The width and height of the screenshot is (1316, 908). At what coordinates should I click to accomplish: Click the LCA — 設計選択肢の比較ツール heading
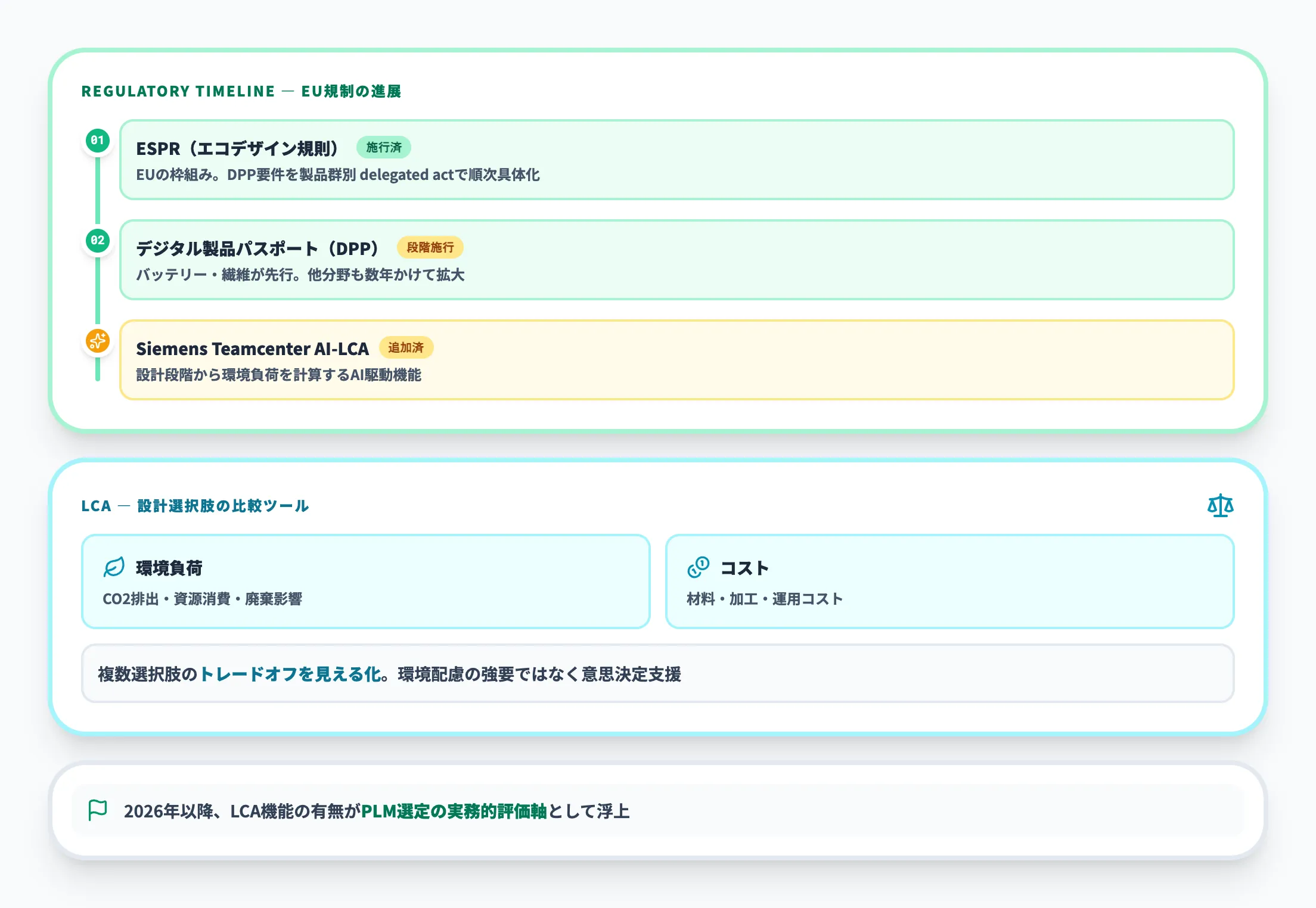pos(195,506)
